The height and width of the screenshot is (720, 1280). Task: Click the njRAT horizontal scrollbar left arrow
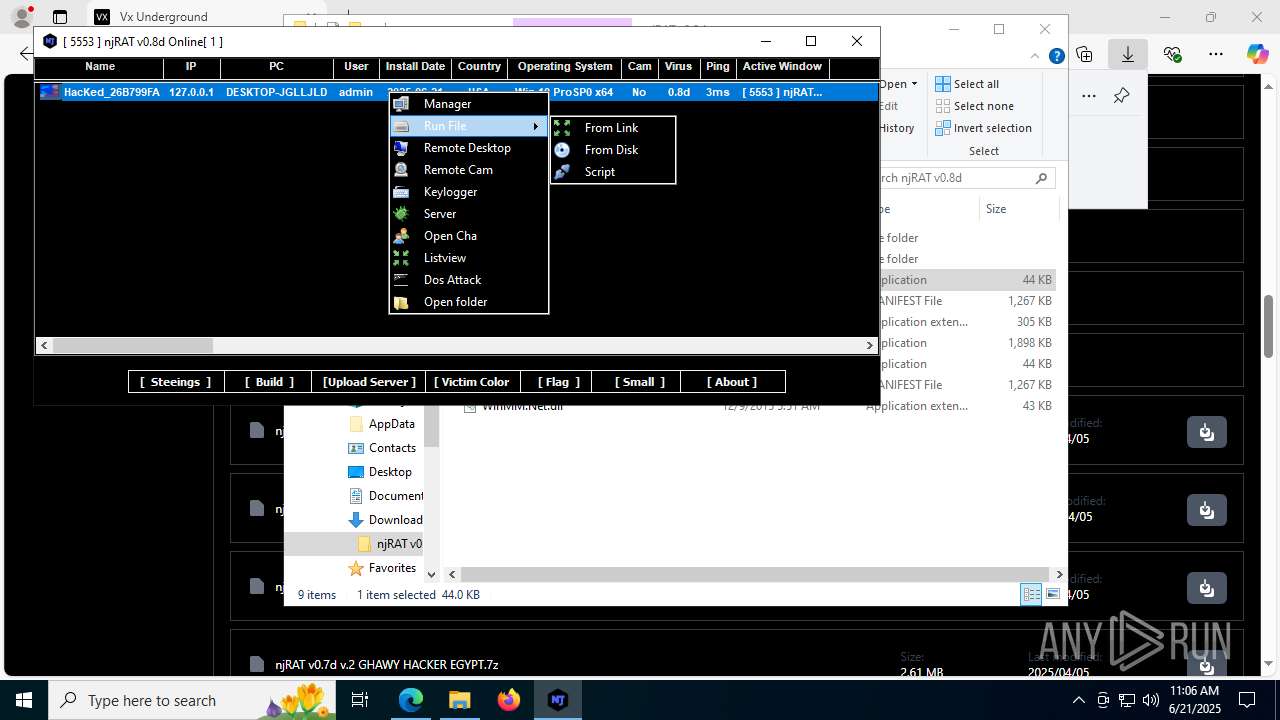click(x=44, y=345)
